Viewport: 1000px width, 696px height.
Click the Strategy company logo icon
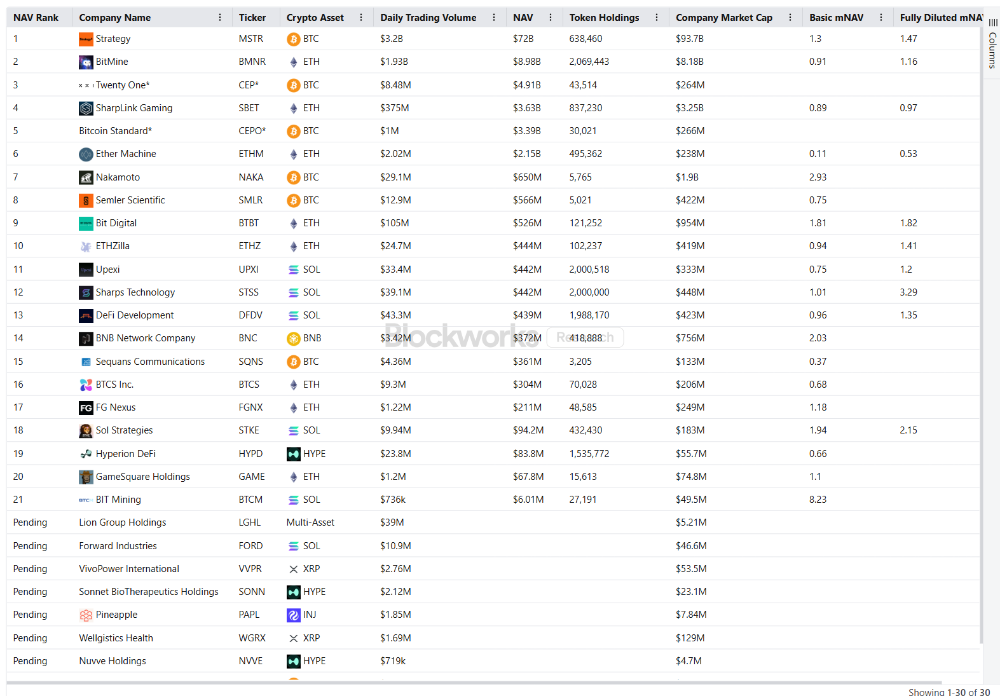[86, 39]
